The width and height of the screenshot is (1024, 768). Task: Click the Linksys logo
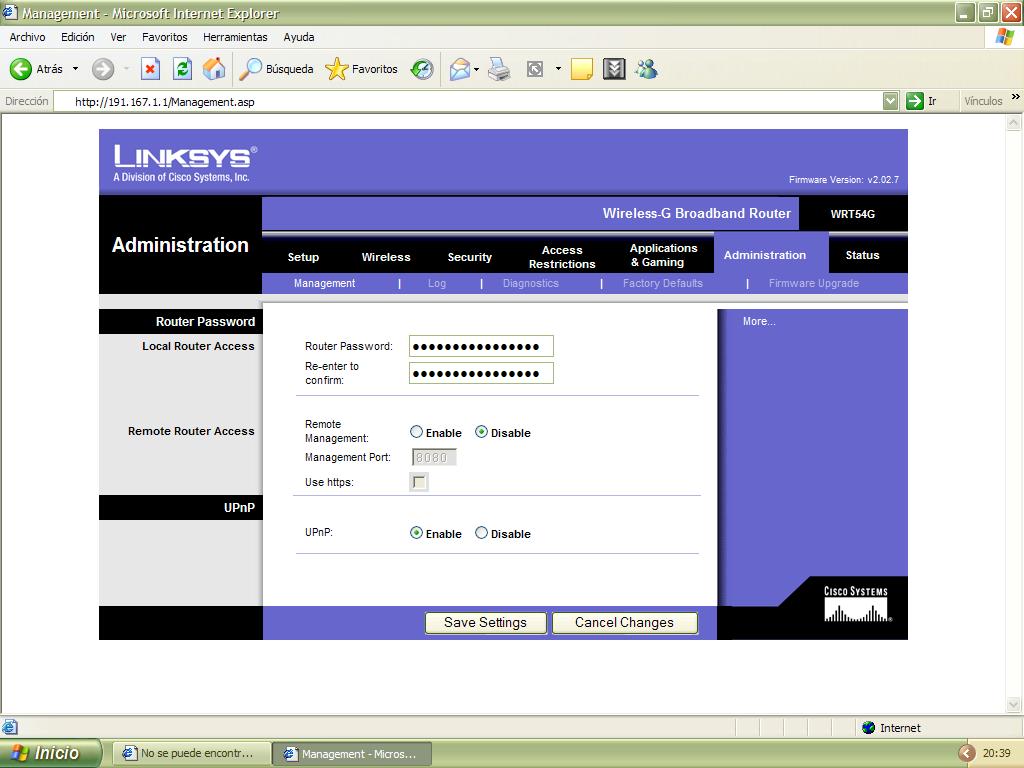pyautogui.click(x=185, y=163)
